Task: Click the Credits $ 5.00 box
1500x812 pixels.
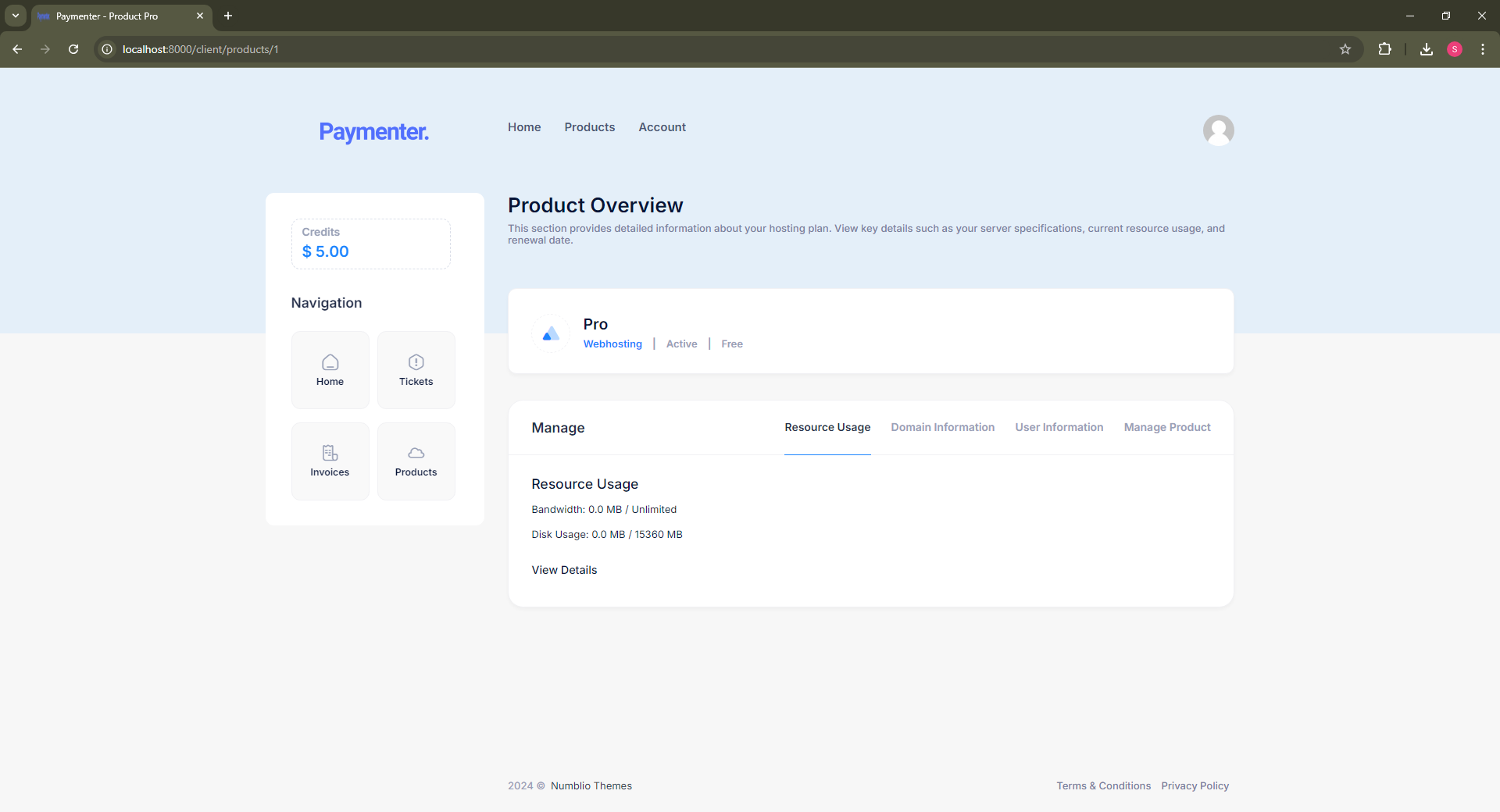Action: (371, 244)
